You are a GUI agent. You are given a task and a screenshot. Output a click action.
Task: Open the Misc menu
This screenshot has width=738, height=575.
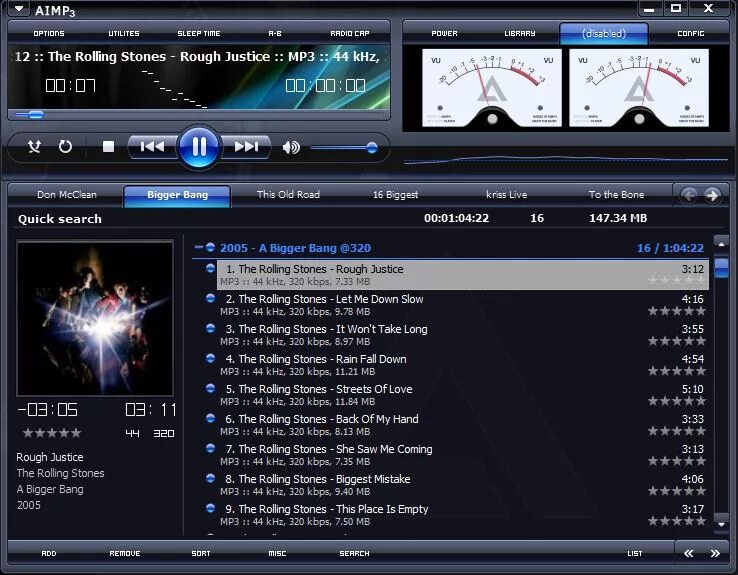[277, 553]
